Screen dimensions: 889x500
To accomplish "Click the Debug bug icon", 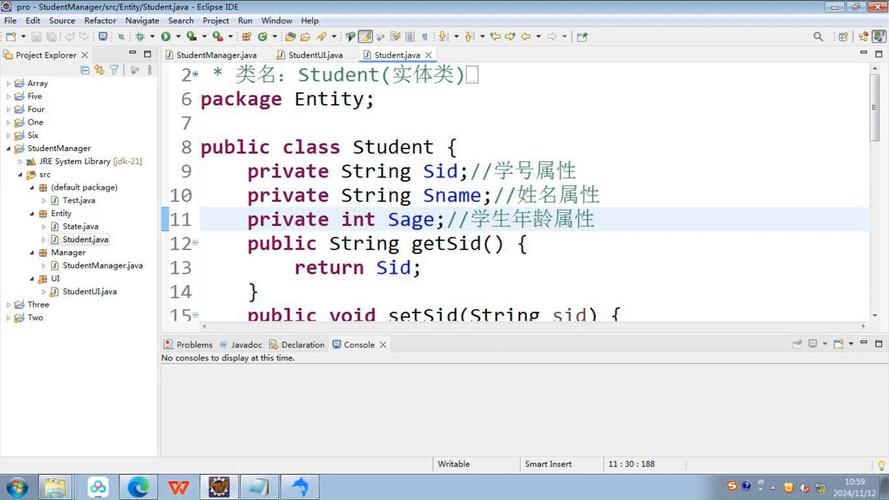I will [140, 37].
